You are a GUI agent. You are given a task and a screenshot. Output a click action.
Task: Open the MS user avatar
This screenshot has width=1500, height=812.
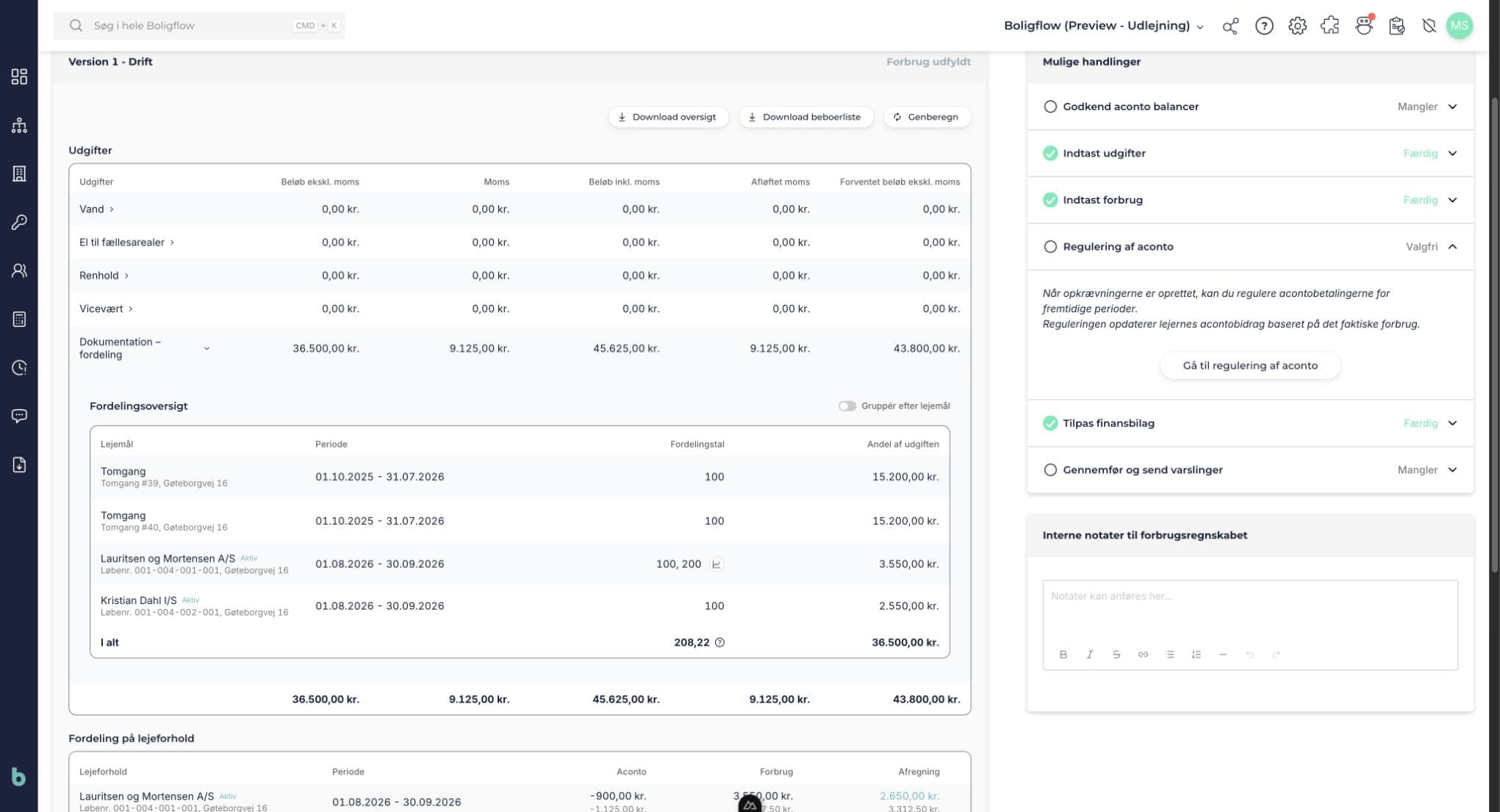tap(1459, 26)
